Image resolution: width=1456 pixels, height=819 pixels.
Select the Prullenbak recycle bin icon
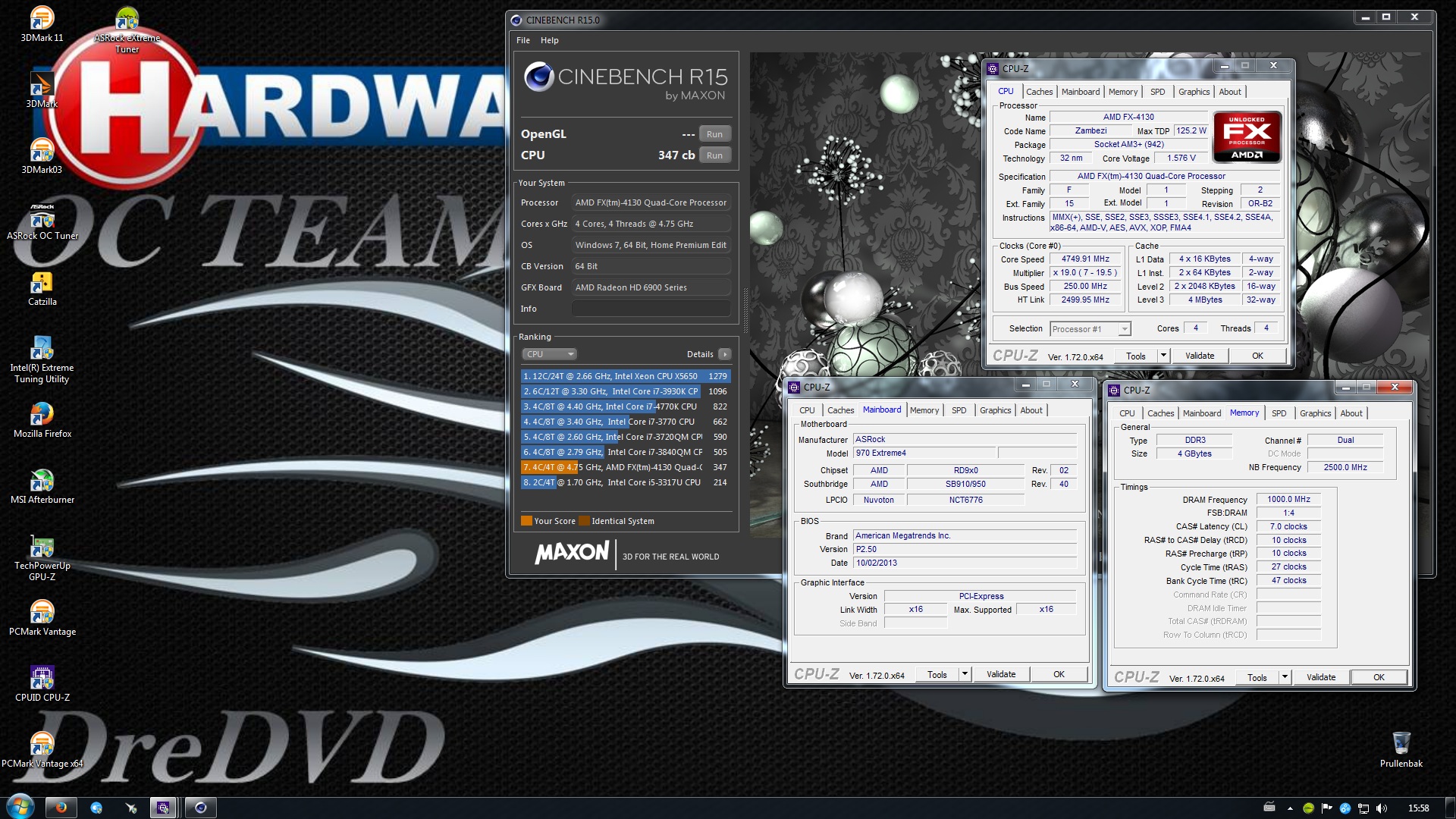coord(1401,749)
